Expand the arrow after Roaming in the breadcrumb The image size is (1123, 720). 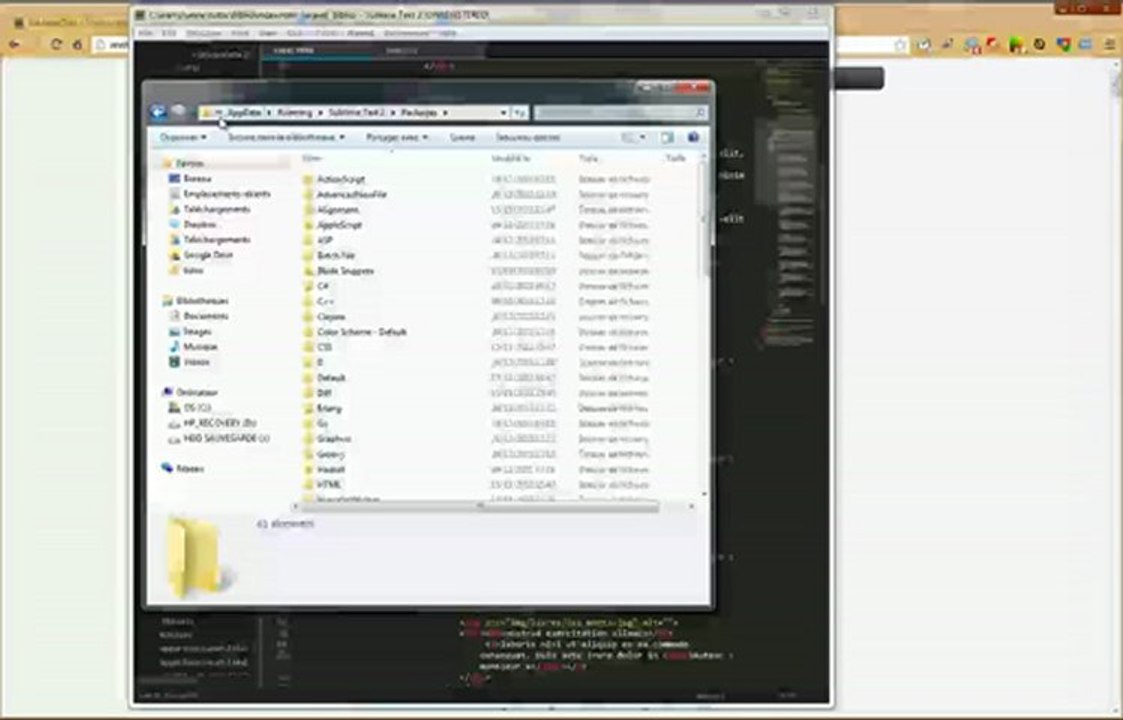click(321, 112)
